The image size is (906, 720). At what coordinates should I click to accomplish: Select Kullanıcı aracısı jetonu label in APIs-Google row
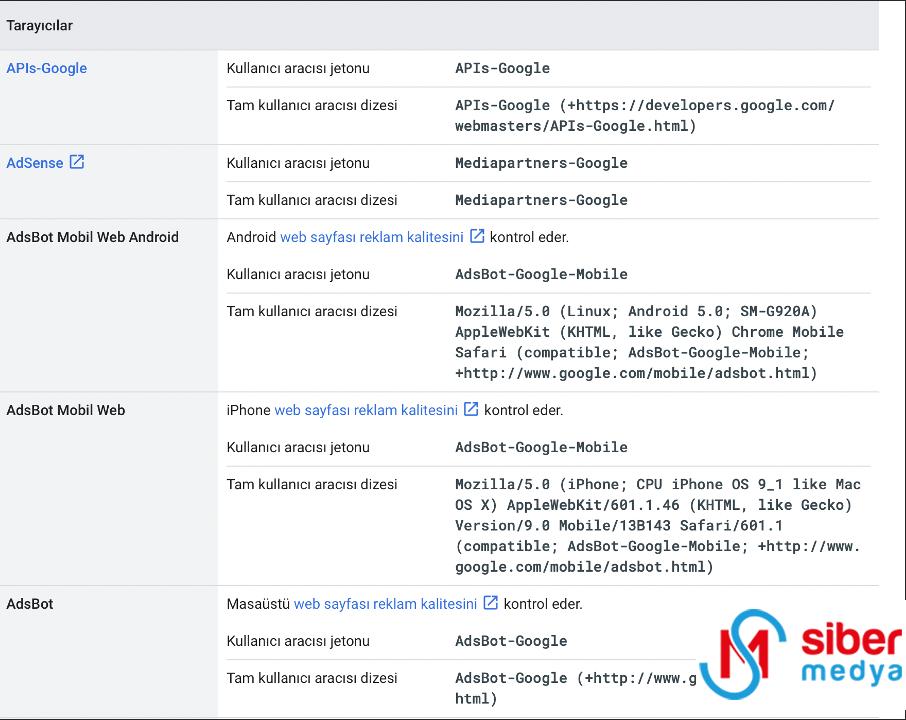pos(298,68)
